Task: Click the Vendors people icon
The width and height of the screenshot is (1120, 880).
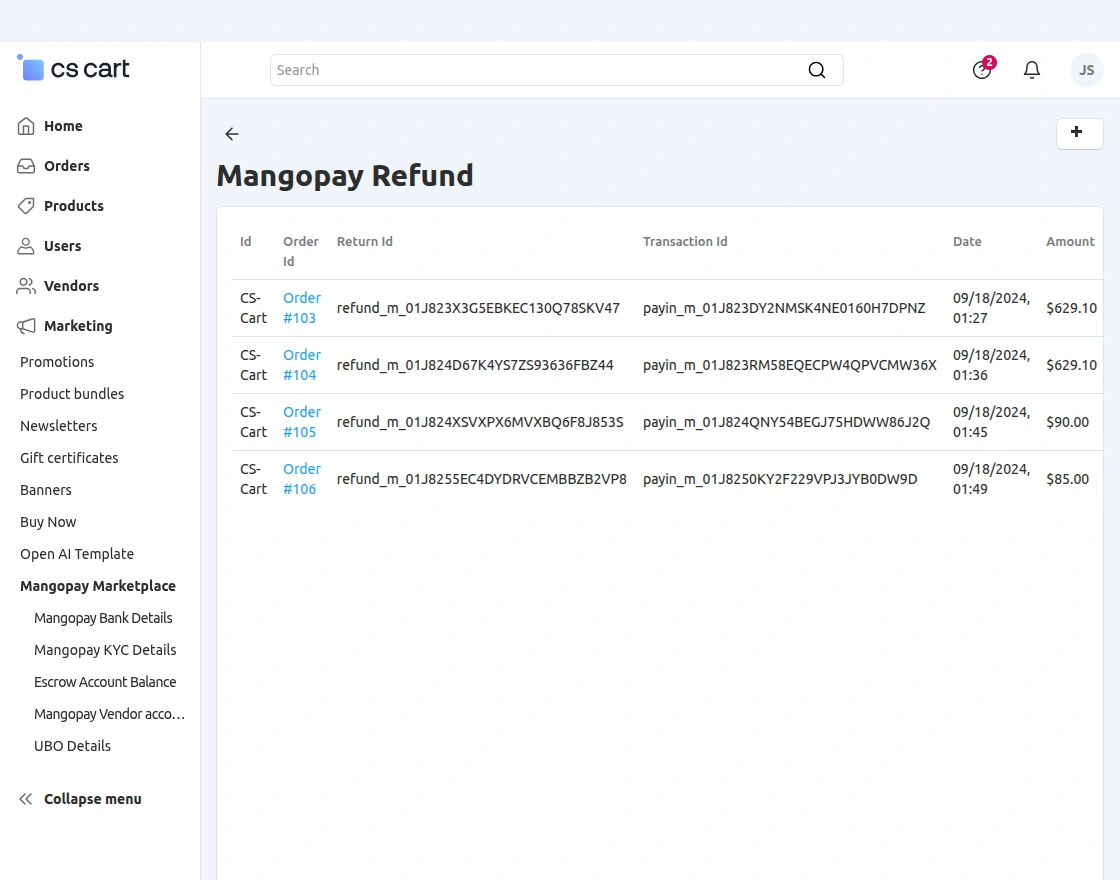Action: (26, 286)
